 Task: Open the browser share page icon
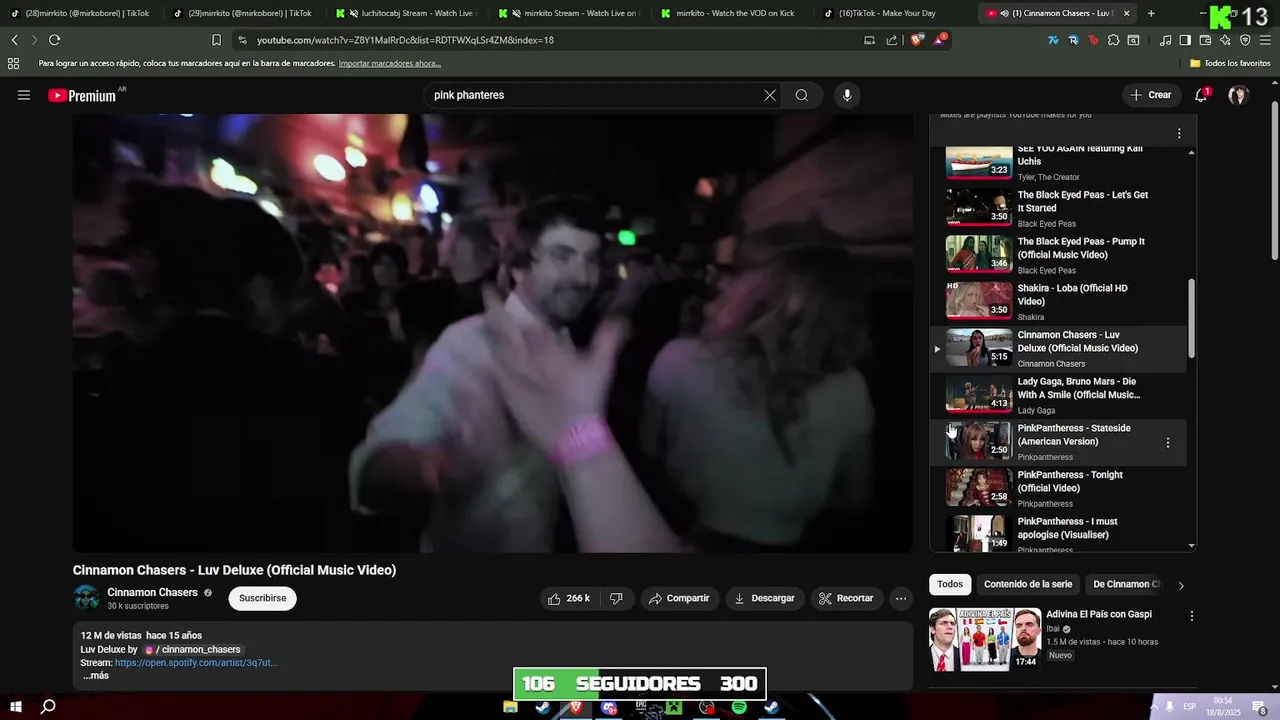[x=892, y=40]
